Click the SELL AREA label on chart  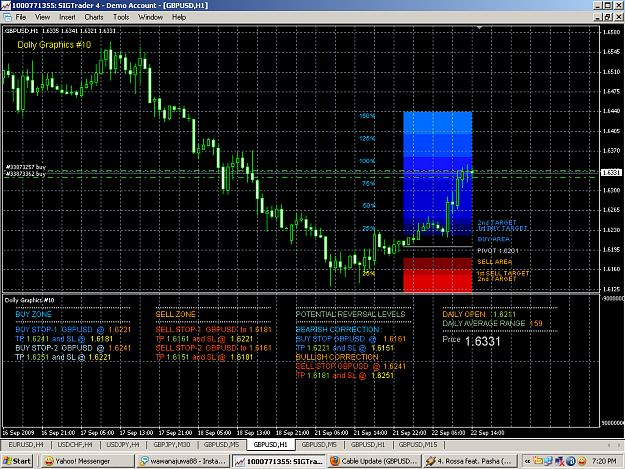coord(495,262)
